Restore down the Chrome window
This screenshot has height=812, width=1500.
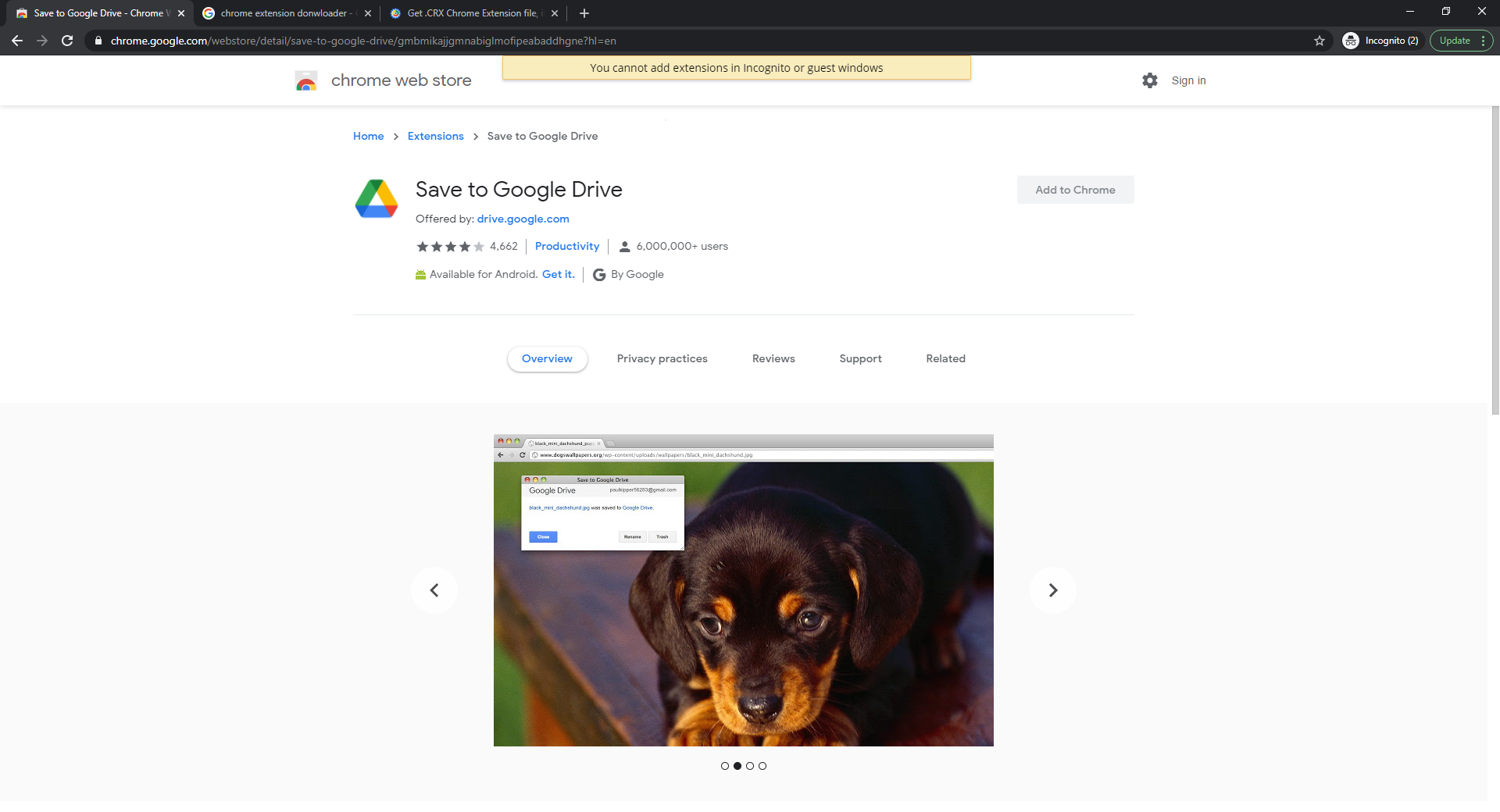click(x=1446, y=12)
